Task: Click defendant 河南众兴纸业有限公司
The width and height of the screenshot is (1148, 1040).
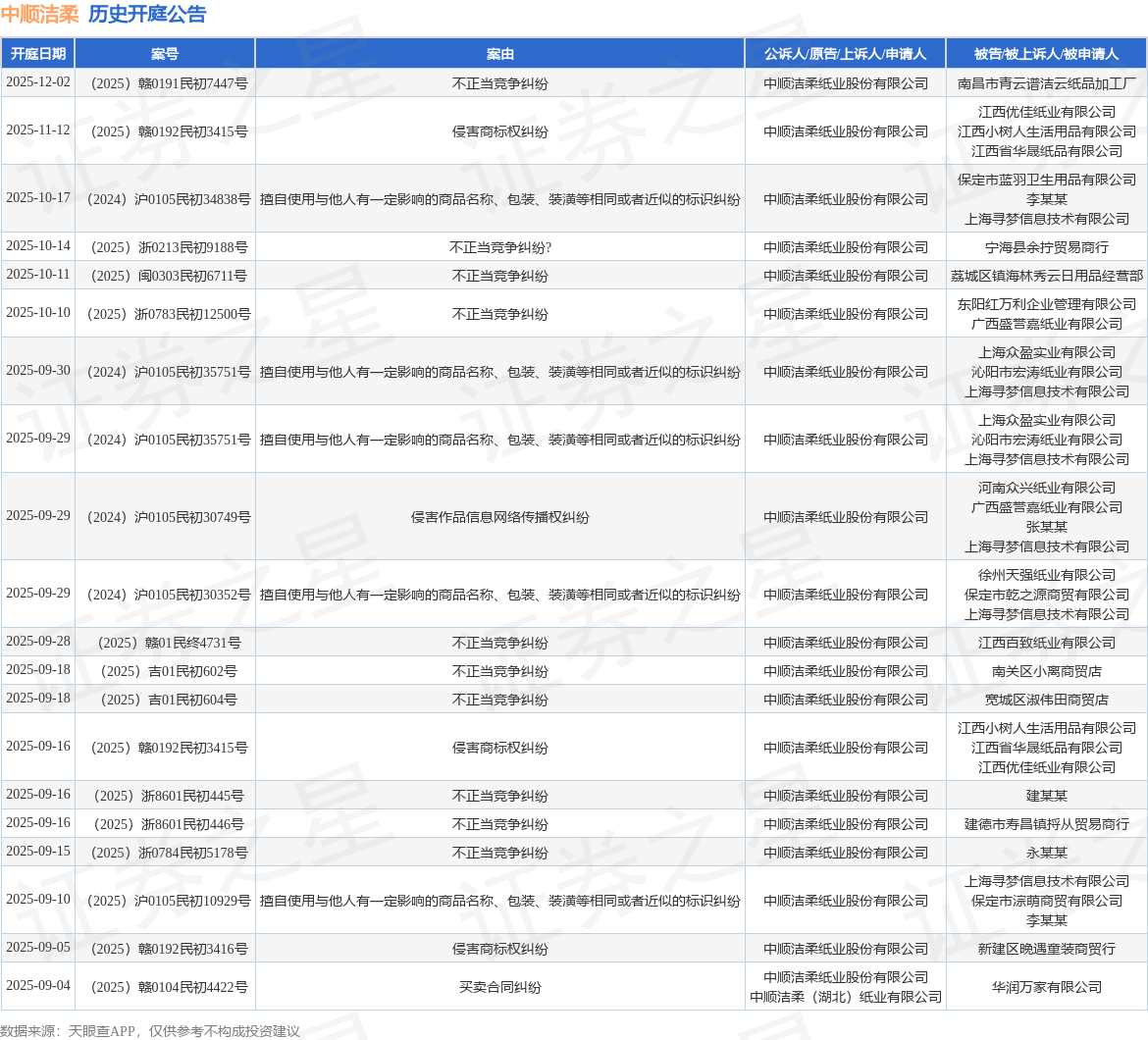Action: click(1046, 489)
